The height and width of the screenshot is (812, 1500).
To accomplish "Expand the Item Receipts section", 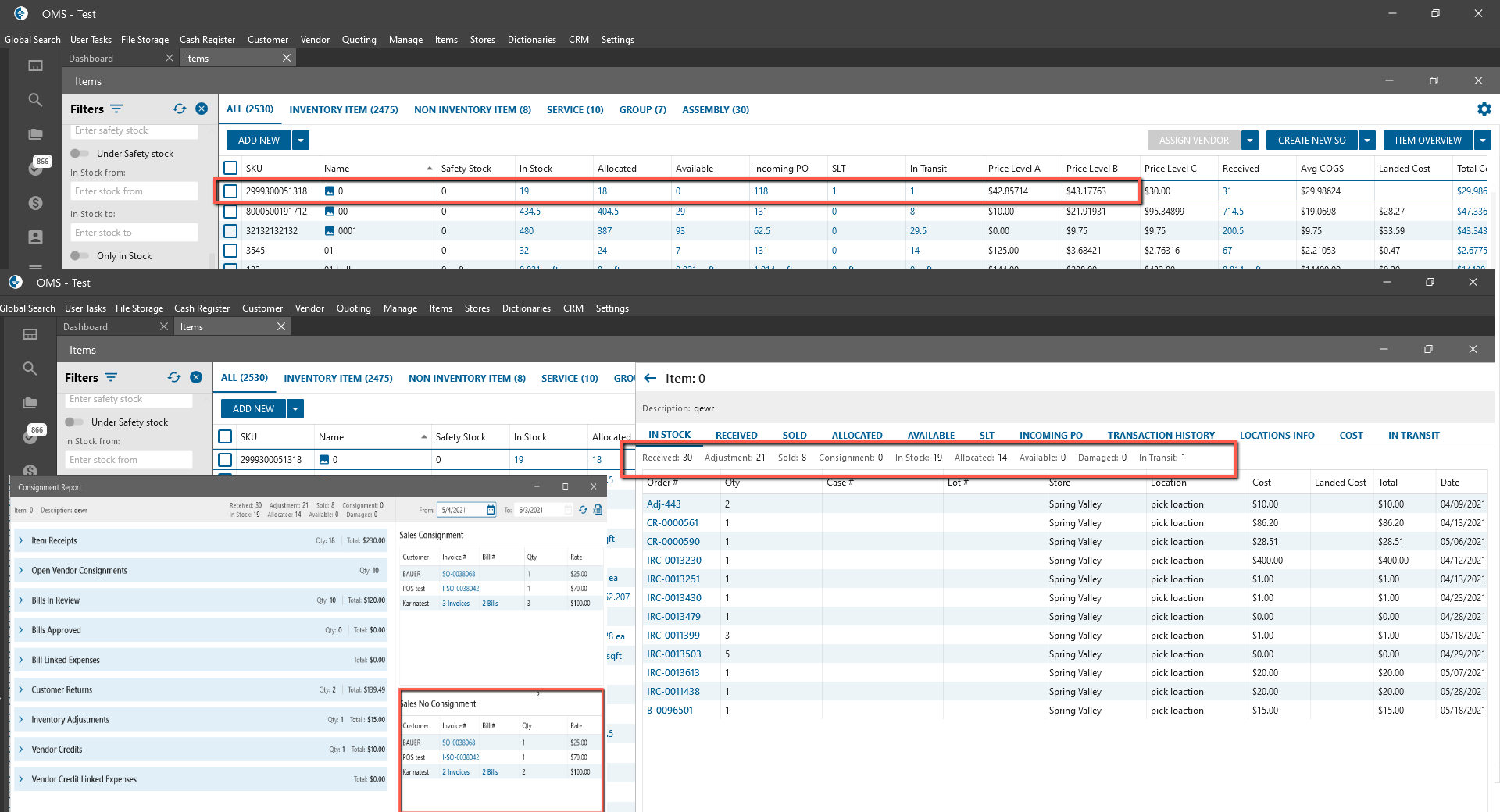I will (x=21, y=540).
